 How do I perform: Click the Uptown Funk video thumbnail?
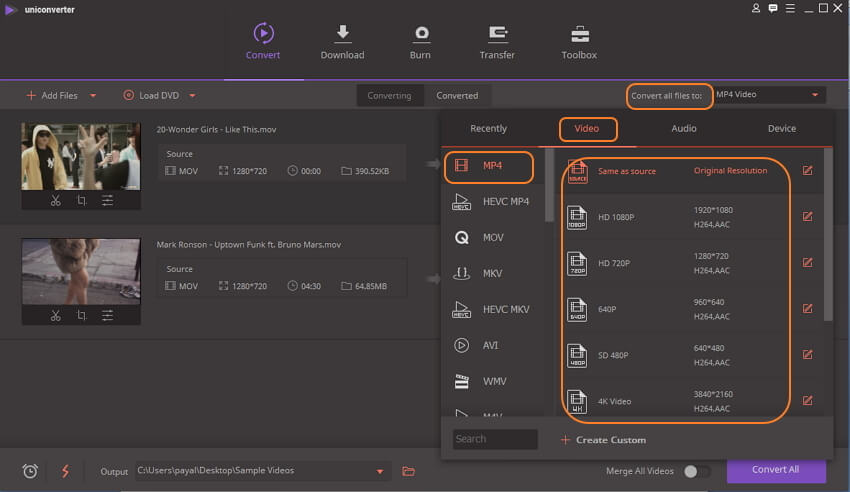(x=81, y=271)
